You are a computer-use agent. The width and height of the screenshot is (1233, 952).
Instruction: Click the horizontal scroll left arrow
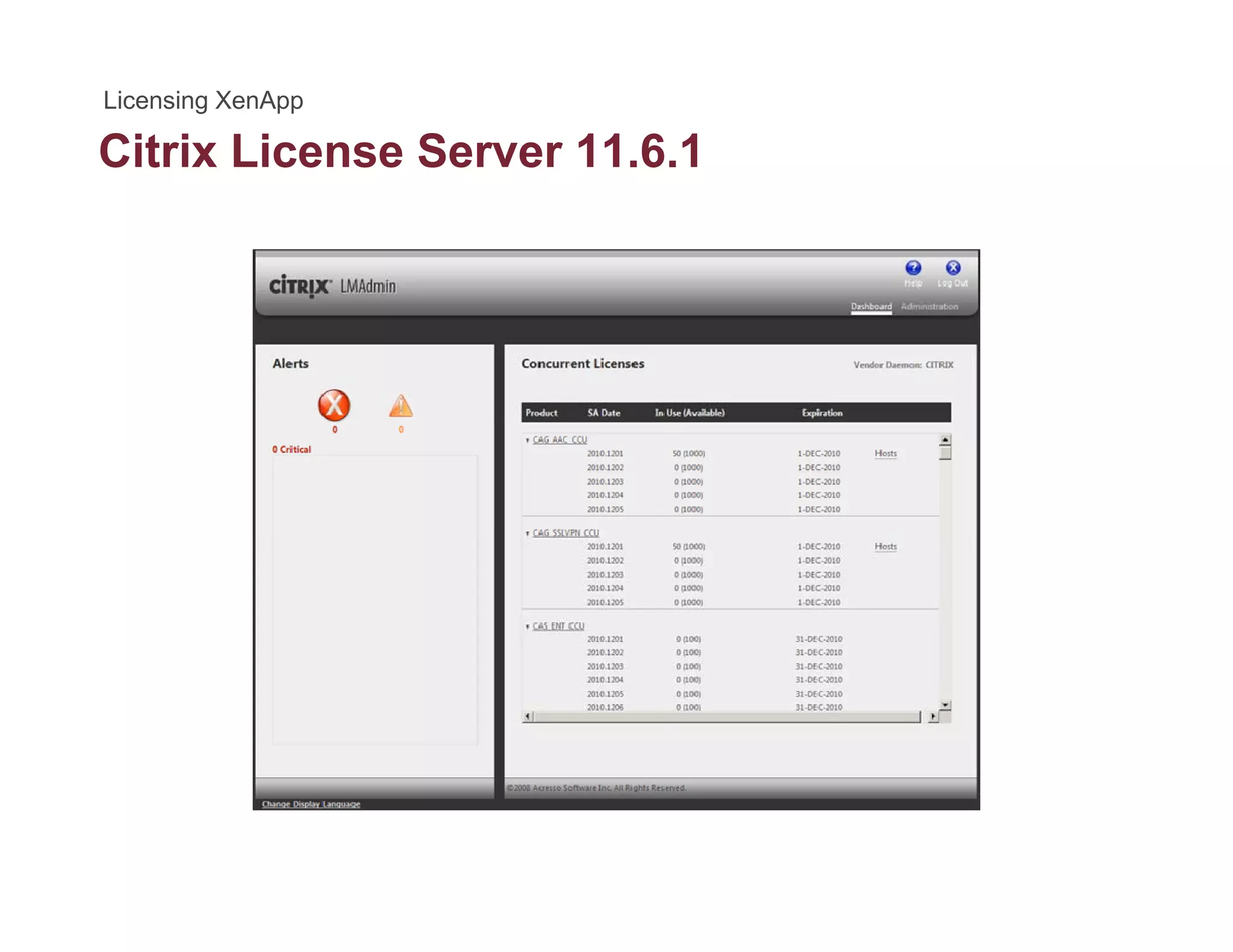[x=528, y=716]
